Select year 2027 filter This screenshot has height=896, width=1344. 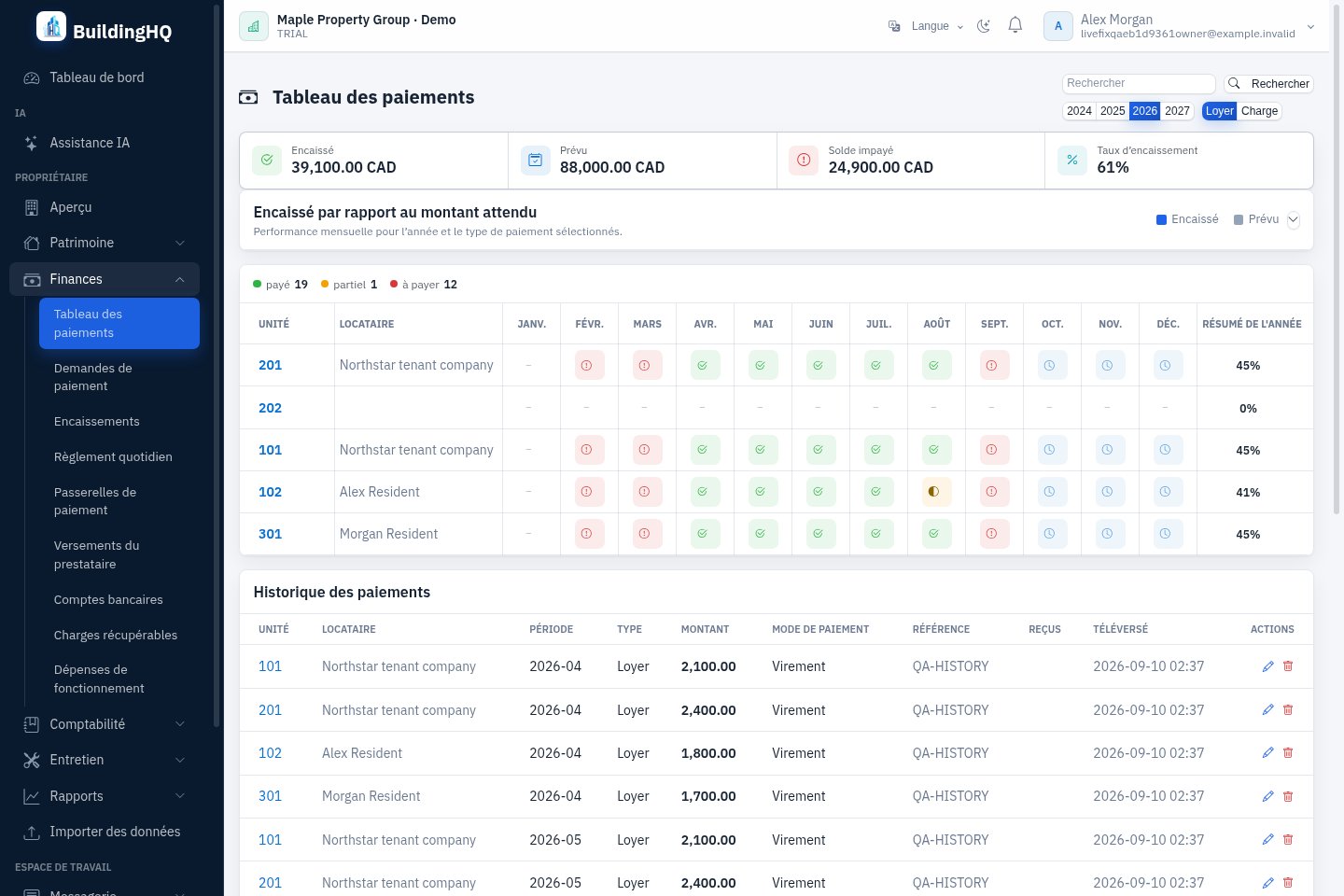tap(1178, 111)
